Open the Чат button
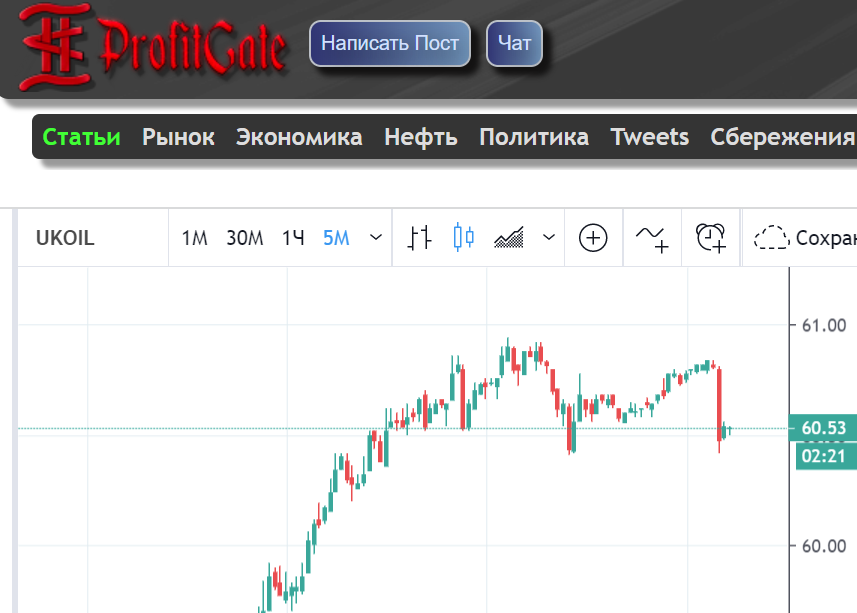The image size is (857, 613). 514,44
